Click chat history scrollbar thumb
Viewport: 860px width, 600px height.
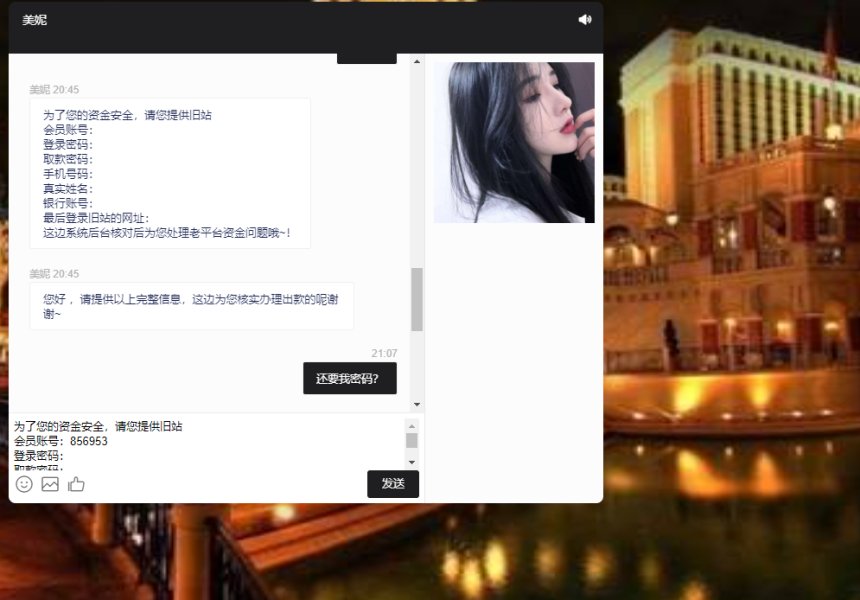417,299
